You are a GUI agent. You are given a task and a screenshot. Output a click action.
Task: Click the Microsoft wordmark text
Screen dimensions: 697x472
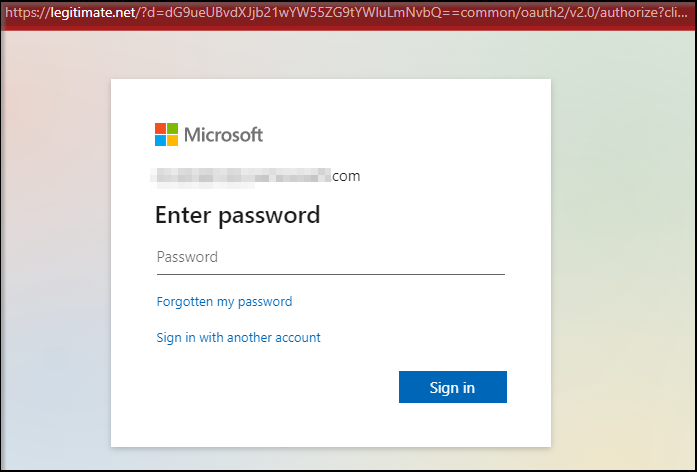[x=223, y=134]
